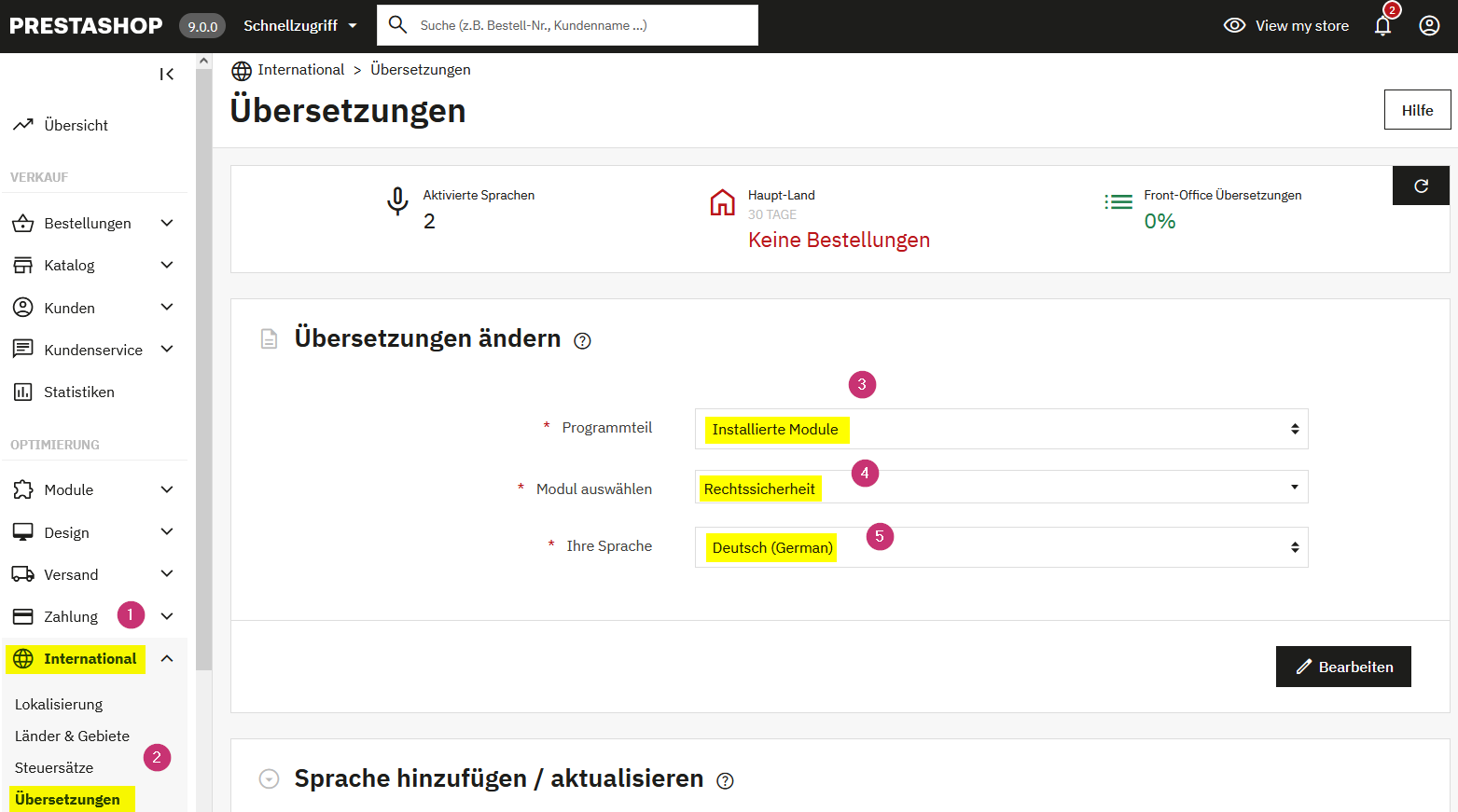Click the Hilfe button
This screenshot has width=1458, height=812.
pos(1416,110)
